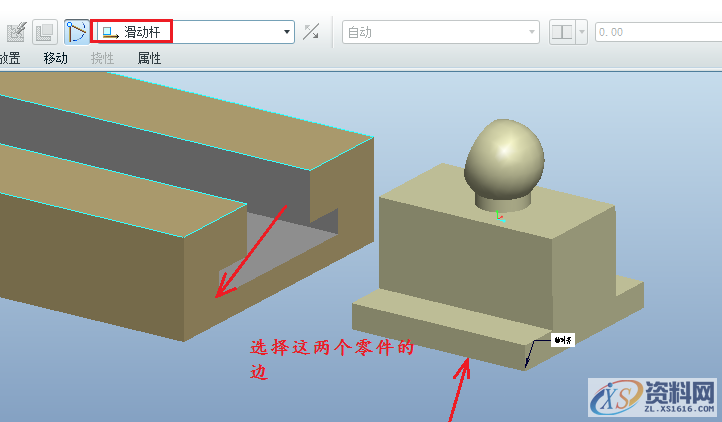The width and height of the screenshot is (722, 422).
Task: Click the flip constraint orientation icon
Action: (311, 32)
